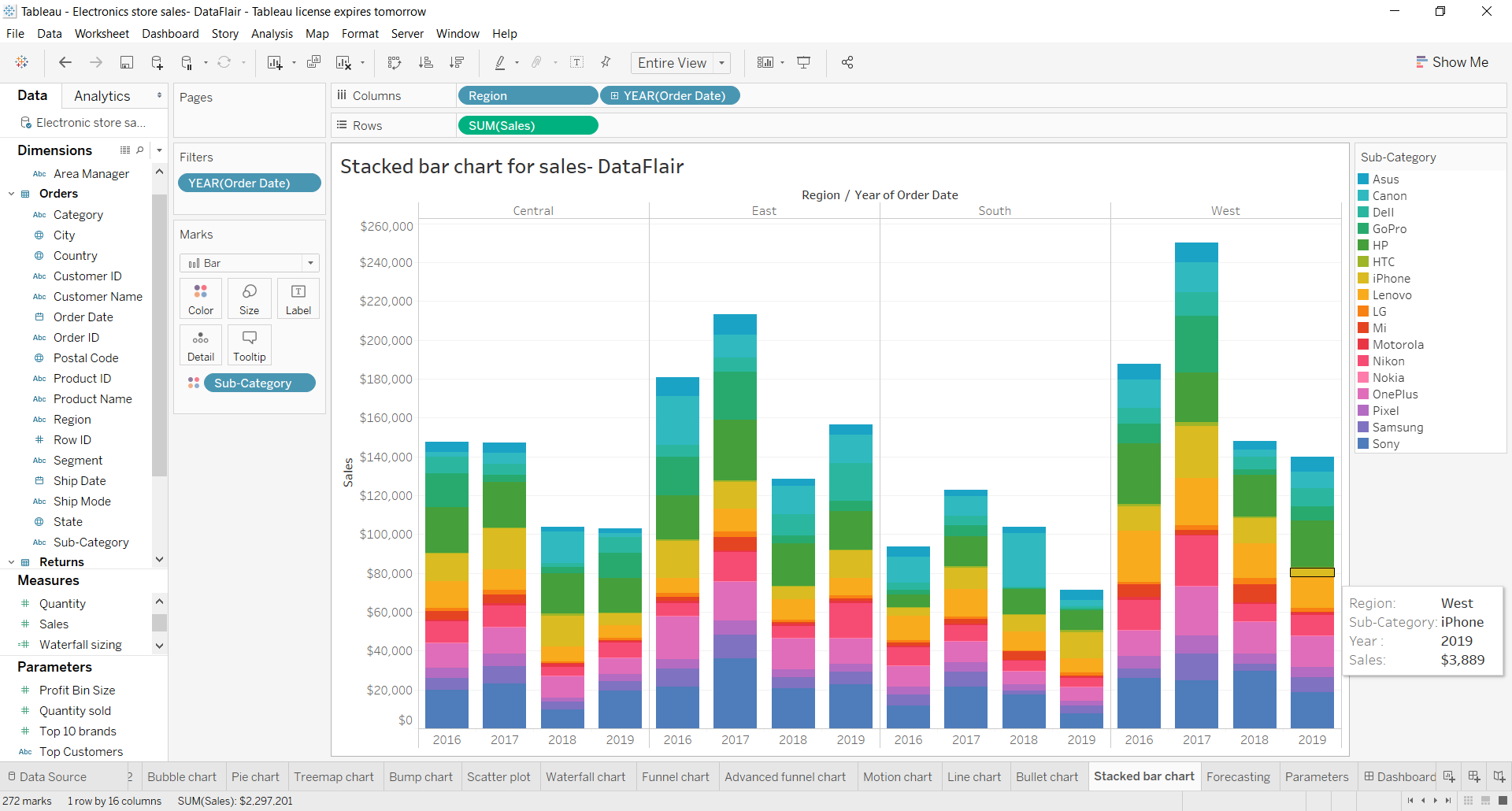This screenshot has width=1512, height=811.
Task: Create a new dashboard from bottom-right icon
Action: (x=1473, y=776)
